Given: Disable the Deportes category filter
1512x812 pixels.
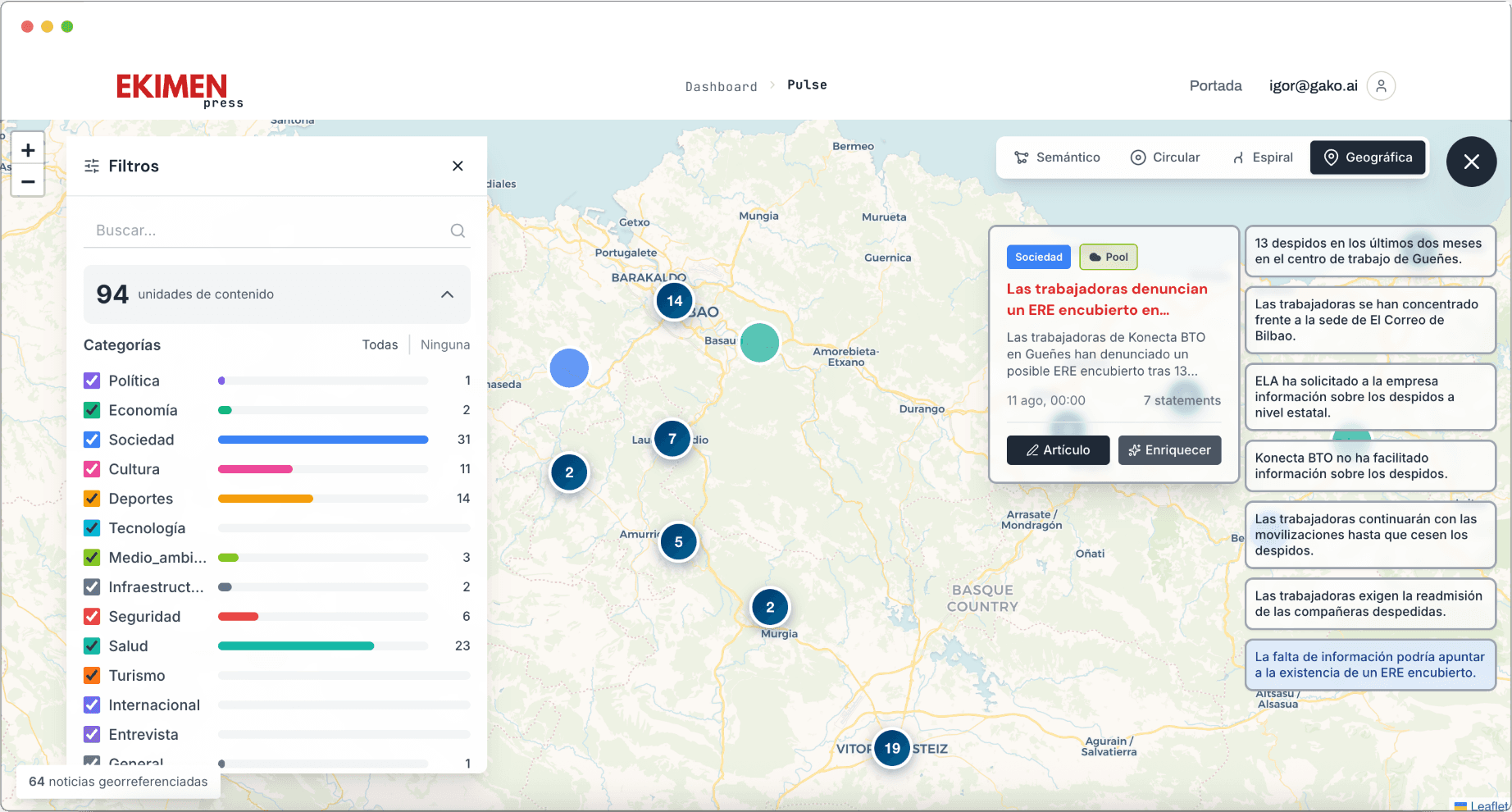Looking at the screenshot, I should coord(92,499).
